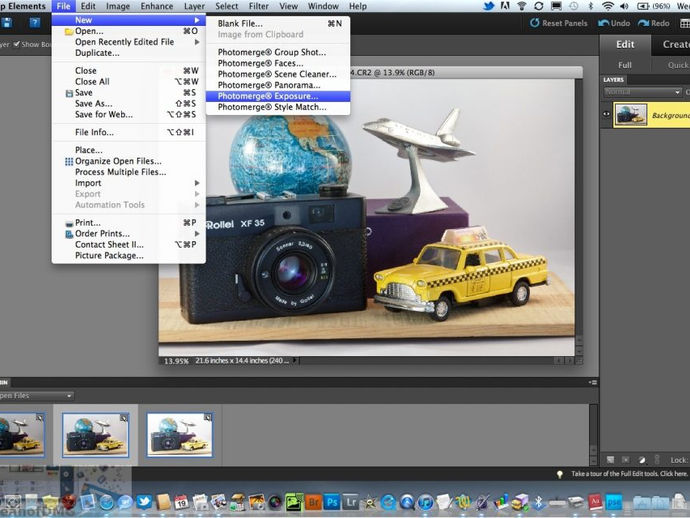Launch Adobe Bridge from the Dock
Screen dimensions: 690x518
click(x=313, y=502)
